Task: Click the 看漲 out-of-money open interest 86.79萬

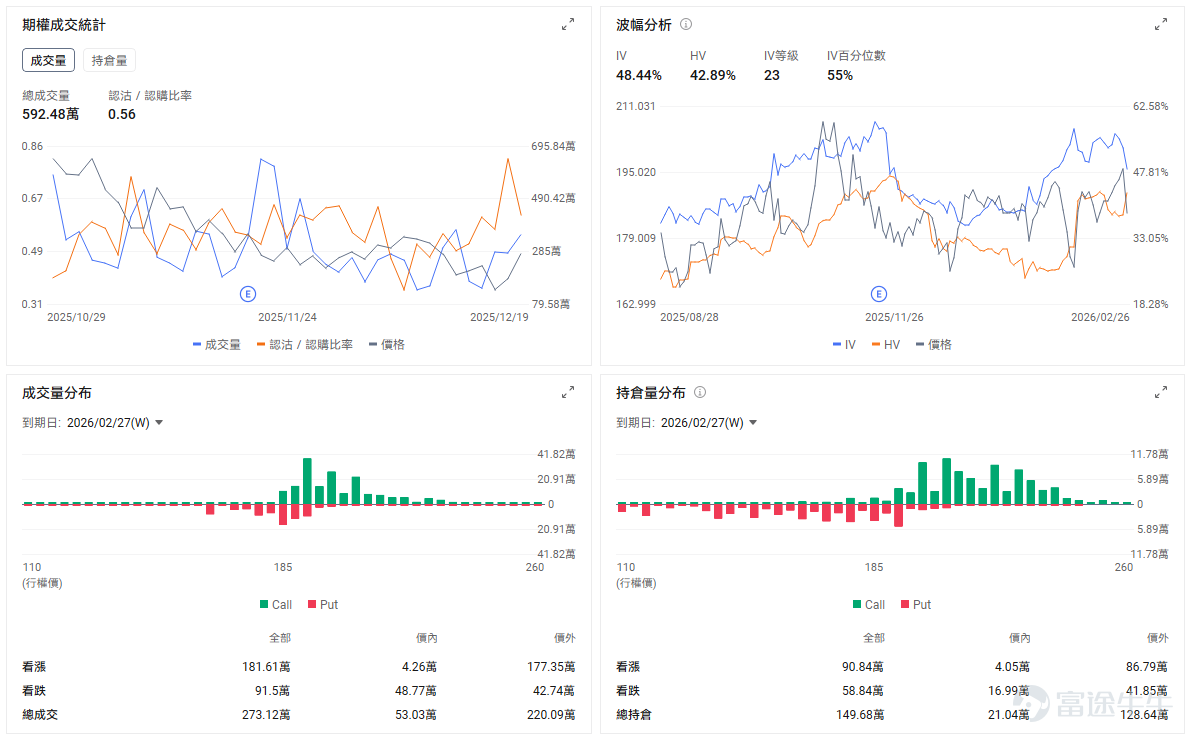Action: click(1147, 667)
